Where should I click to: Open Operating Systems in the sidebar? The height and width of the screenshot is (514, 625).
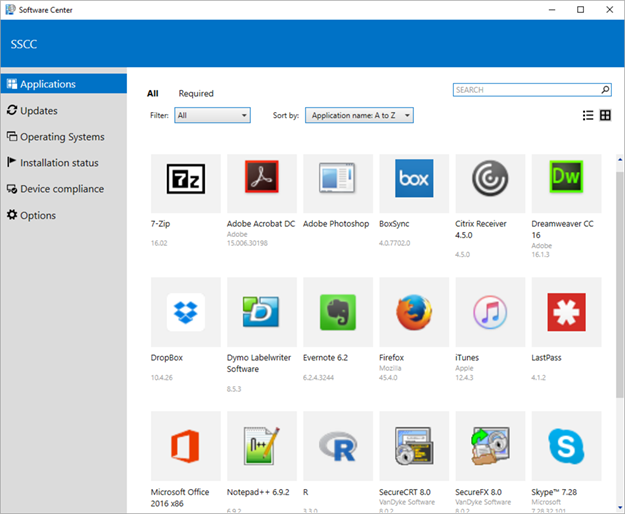[64, 137]
